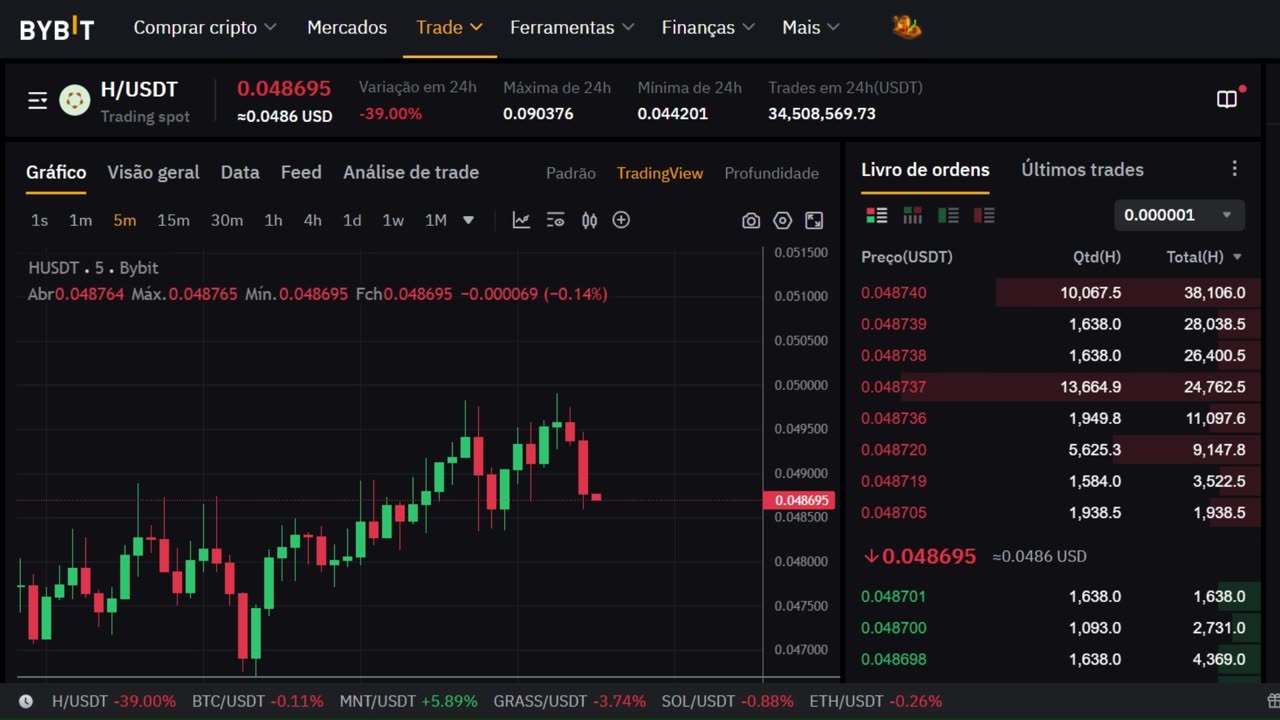Open the Mercados page
The height and width of the screenshot is (720, 1280).
click(347, 28)
